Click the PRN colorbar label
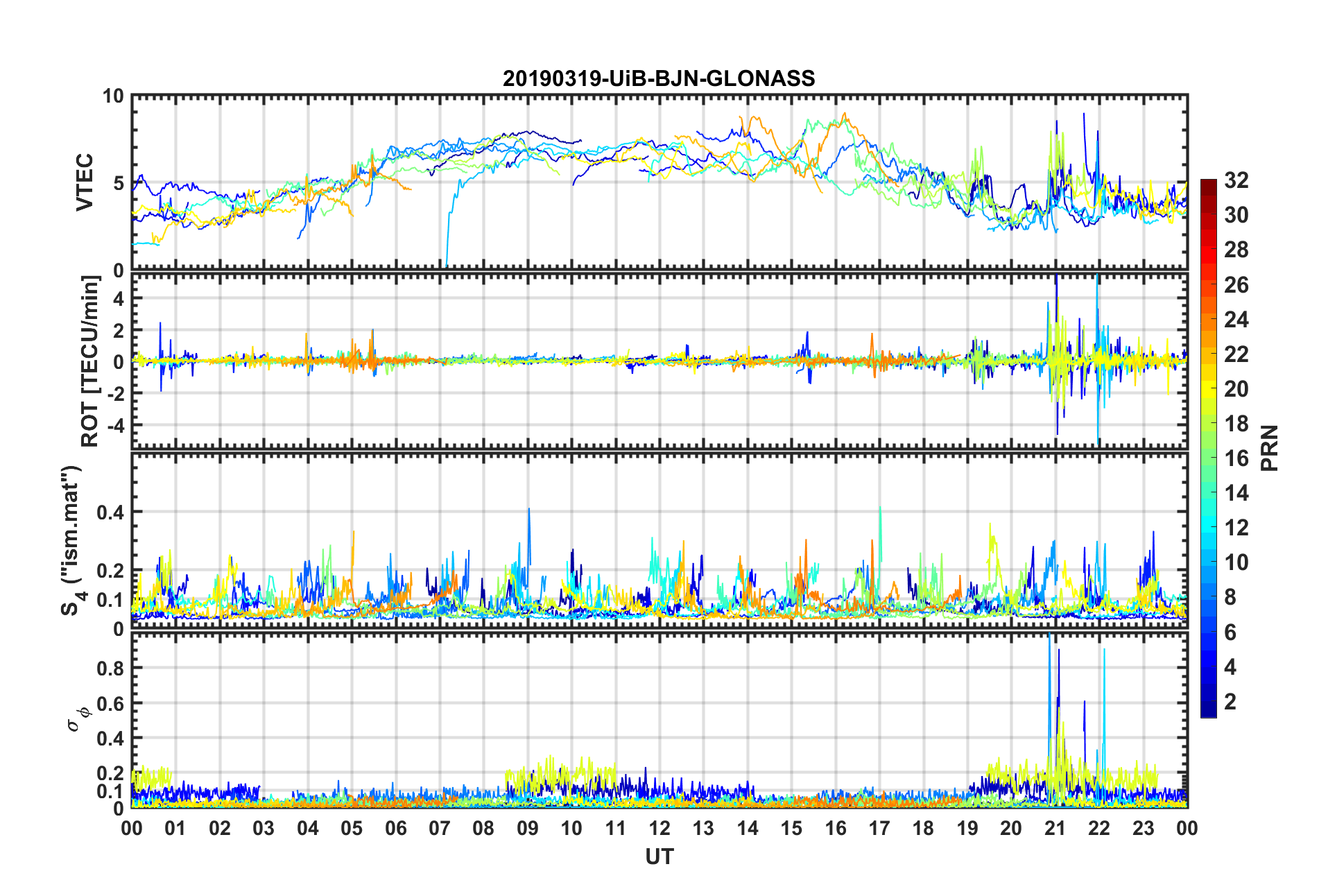 pos(1270,448)
